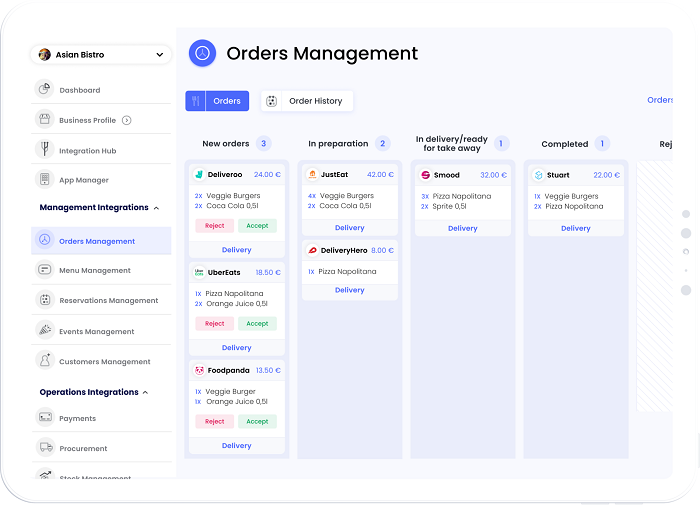This screenshot has width=700, height=505.
Task: Click the Events Management icon
Action: pyautogui.click(x=44, y=331)
